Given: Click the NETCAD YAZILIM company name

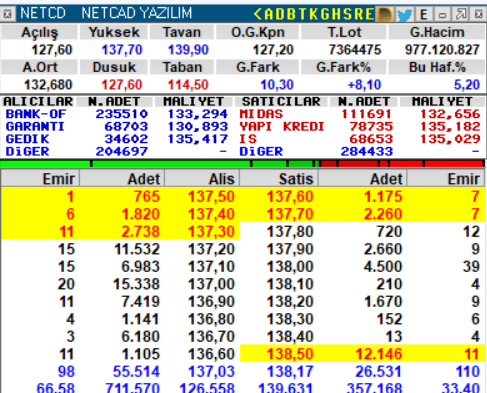Looking at the screenshot, I should (x=137, y=13).
